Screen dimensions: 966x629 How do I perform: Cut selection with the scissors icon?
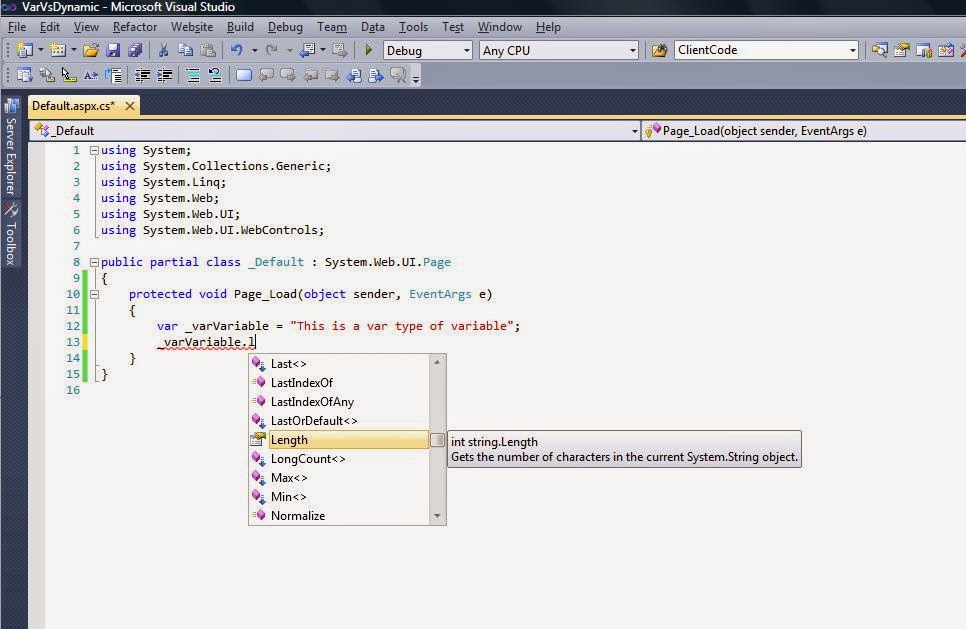(x=163, y=51)
